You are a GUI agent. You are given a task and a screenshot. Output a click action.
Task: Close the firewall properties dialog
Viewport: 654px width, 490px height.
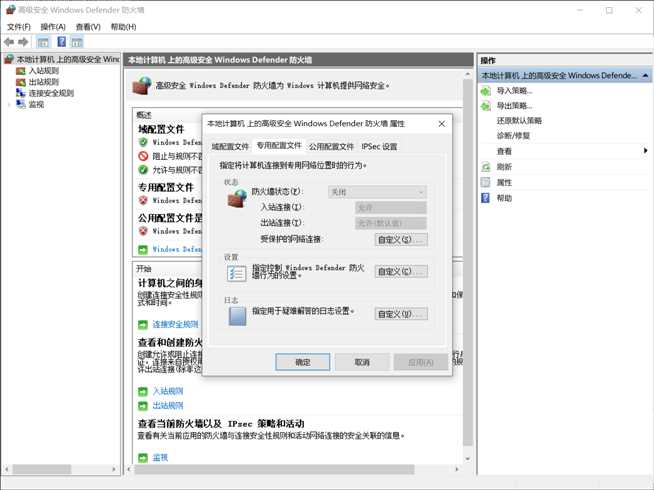coord(442,124)
